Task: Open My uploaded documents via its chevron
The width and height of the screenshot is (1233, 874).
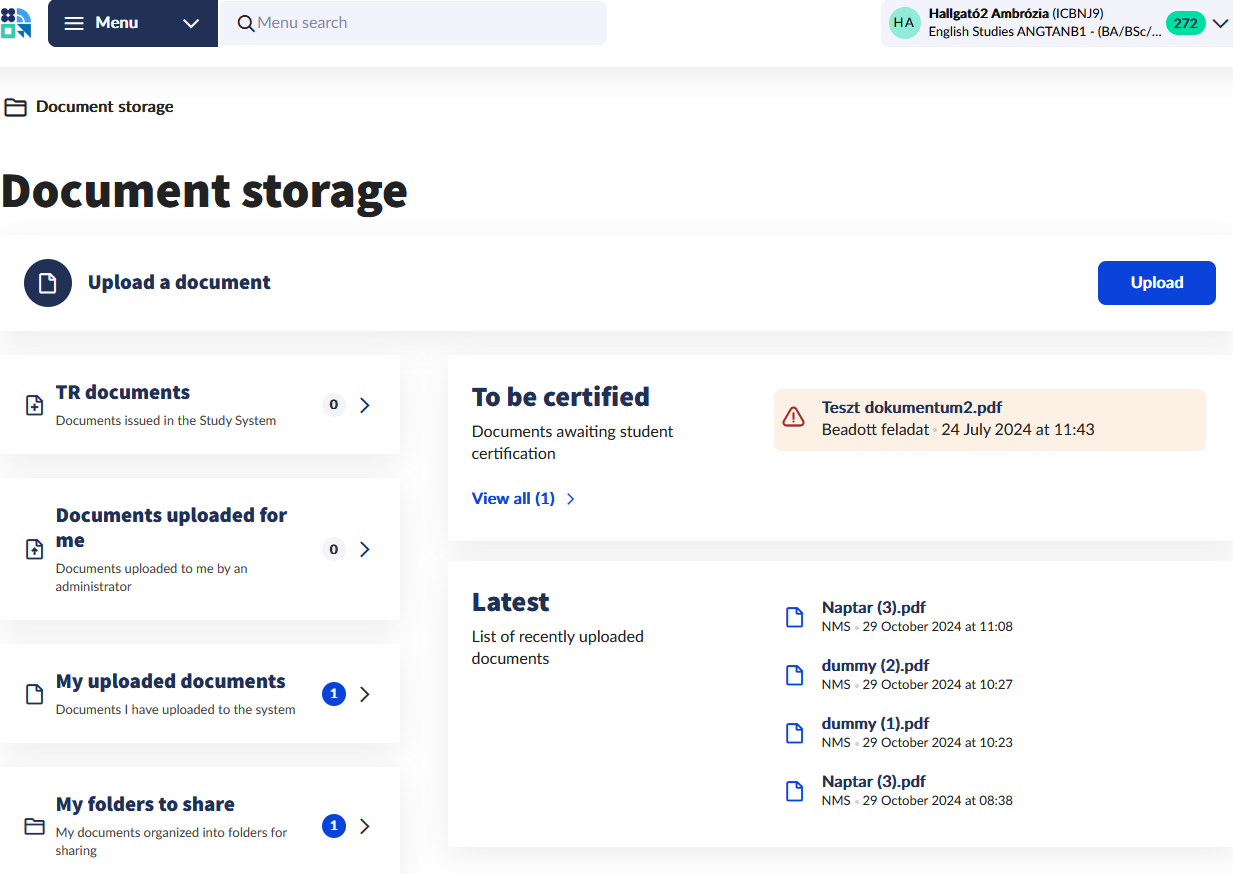Action: pyautogui.click(x=365, y=694)
